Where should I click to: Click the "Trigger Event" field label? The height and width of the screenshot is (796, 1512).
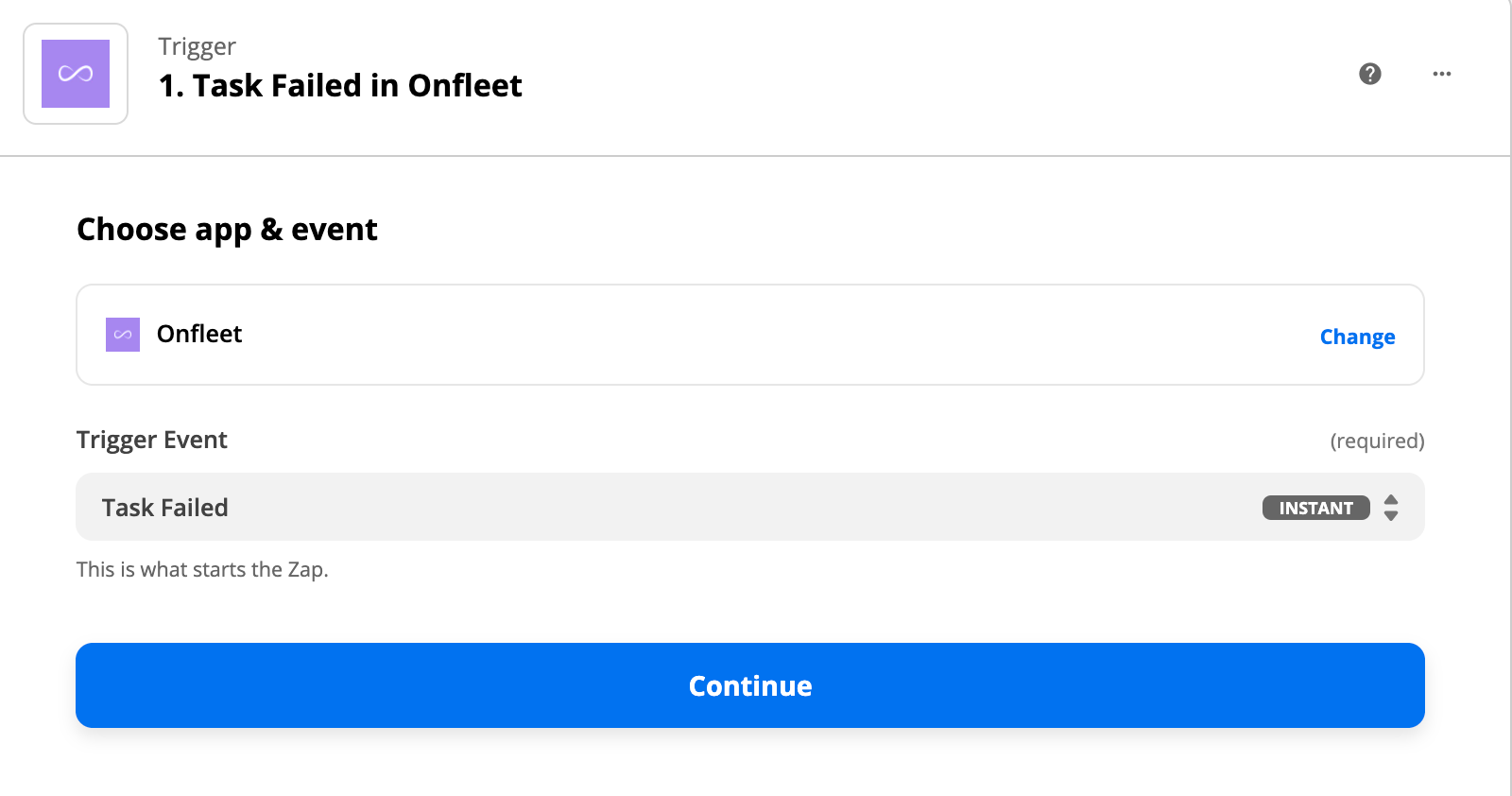click(152, 440)
